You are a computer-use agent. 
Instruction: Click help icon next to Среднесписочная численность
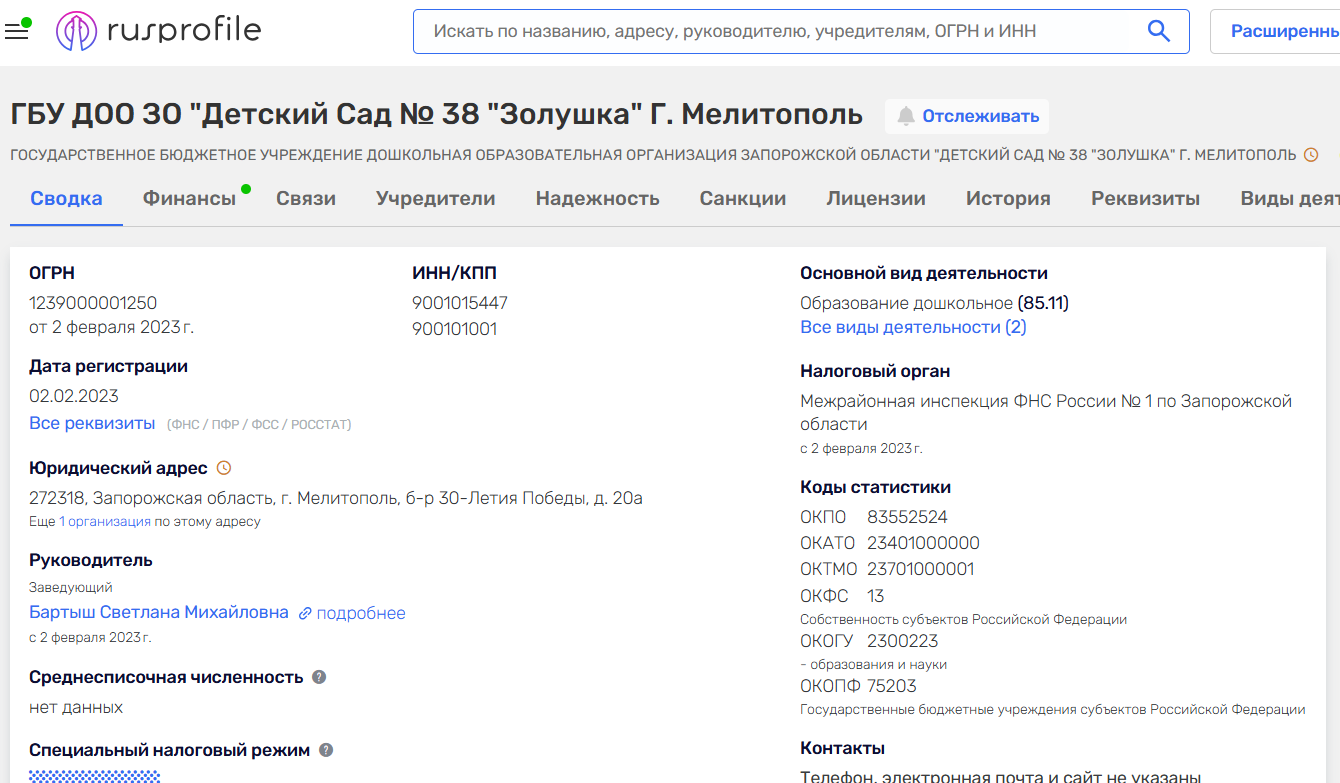click(319, 677)
